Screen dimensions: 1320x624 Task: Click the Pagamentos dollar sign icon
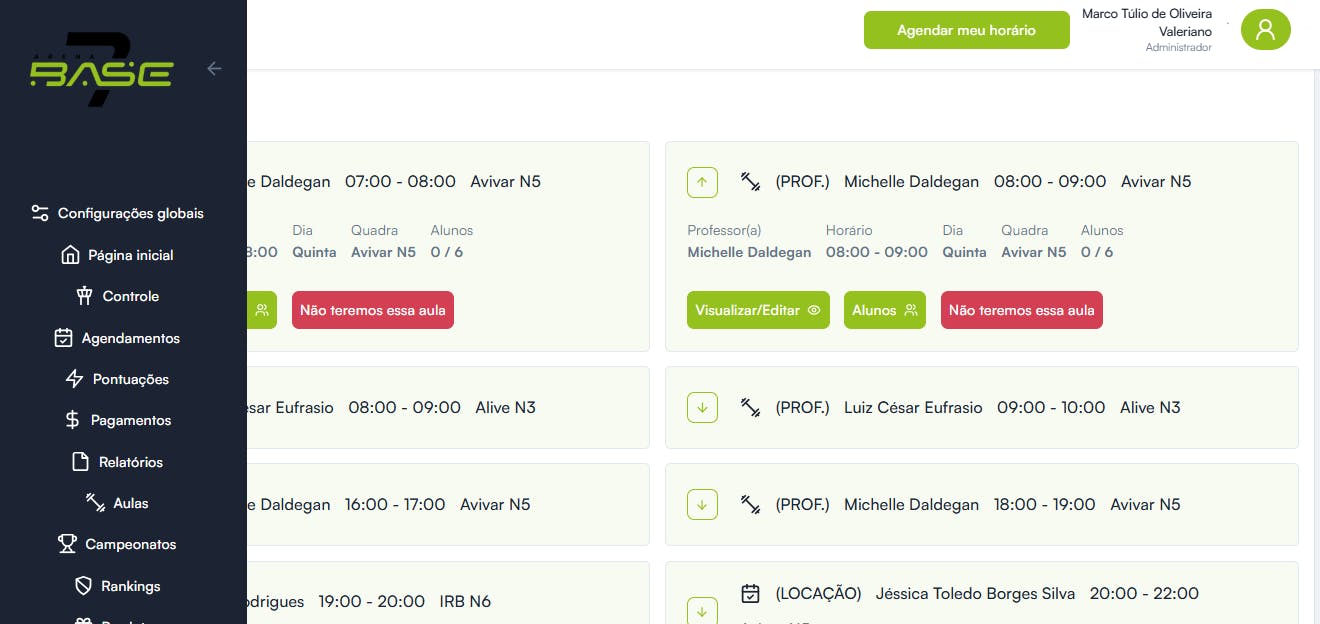(72, 420)
